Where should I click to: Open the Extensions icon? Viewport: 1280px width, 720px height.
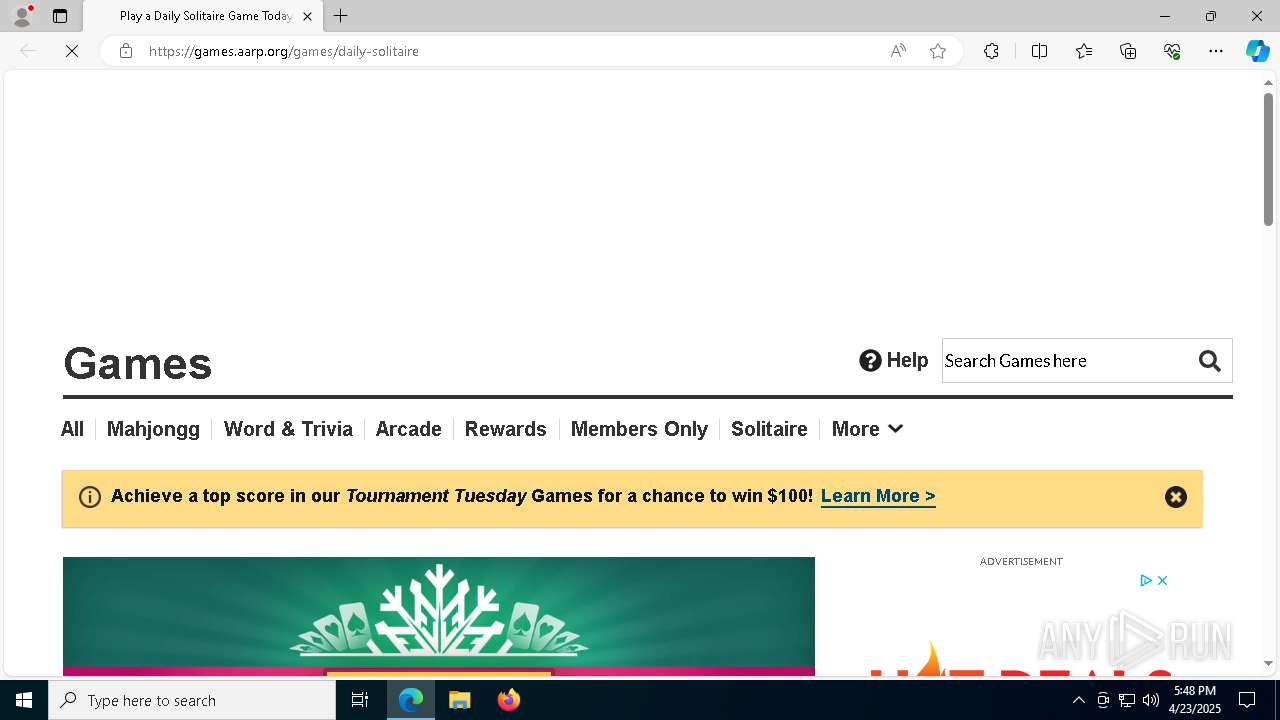(991, 51)
